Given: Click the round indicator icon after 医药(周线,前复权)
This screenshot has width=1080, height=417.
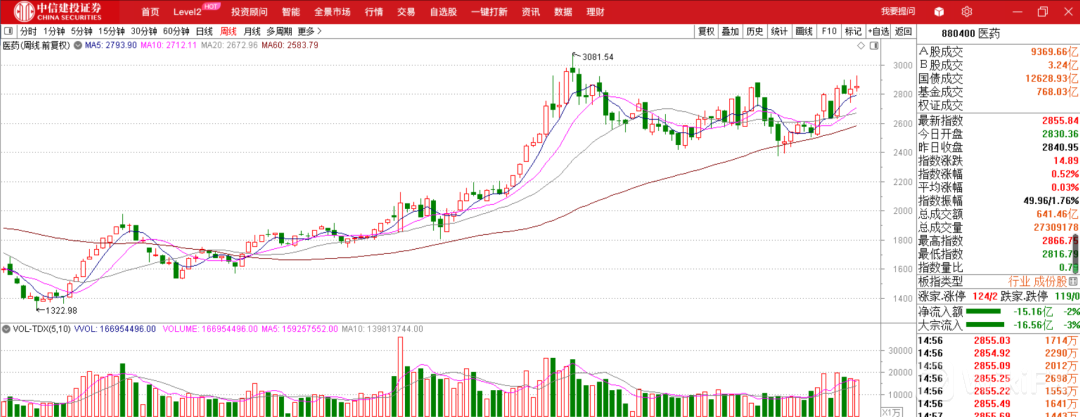Looking at the screenshot, I should pos(76,45).
